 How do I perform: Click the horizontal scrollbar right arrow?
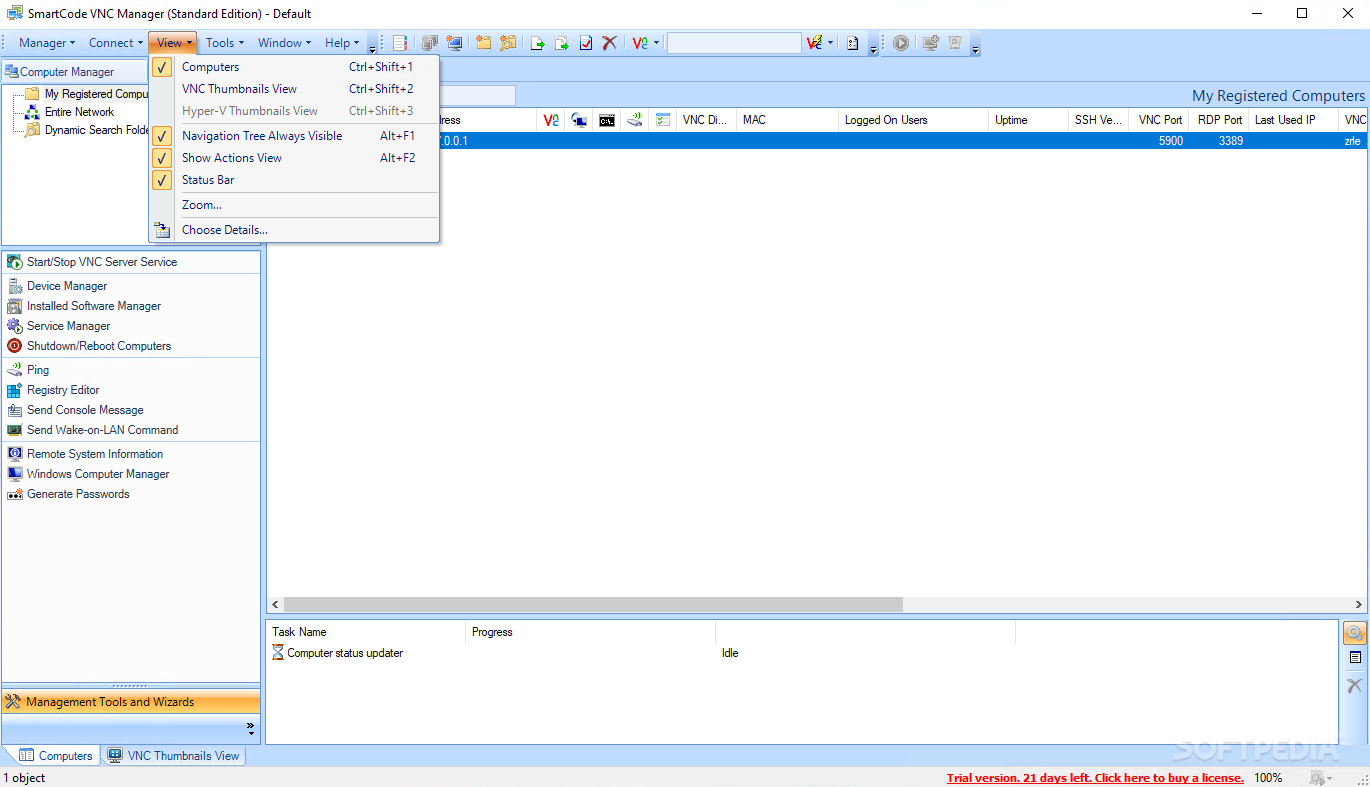pyautogui.click(x=1359, y=605)
